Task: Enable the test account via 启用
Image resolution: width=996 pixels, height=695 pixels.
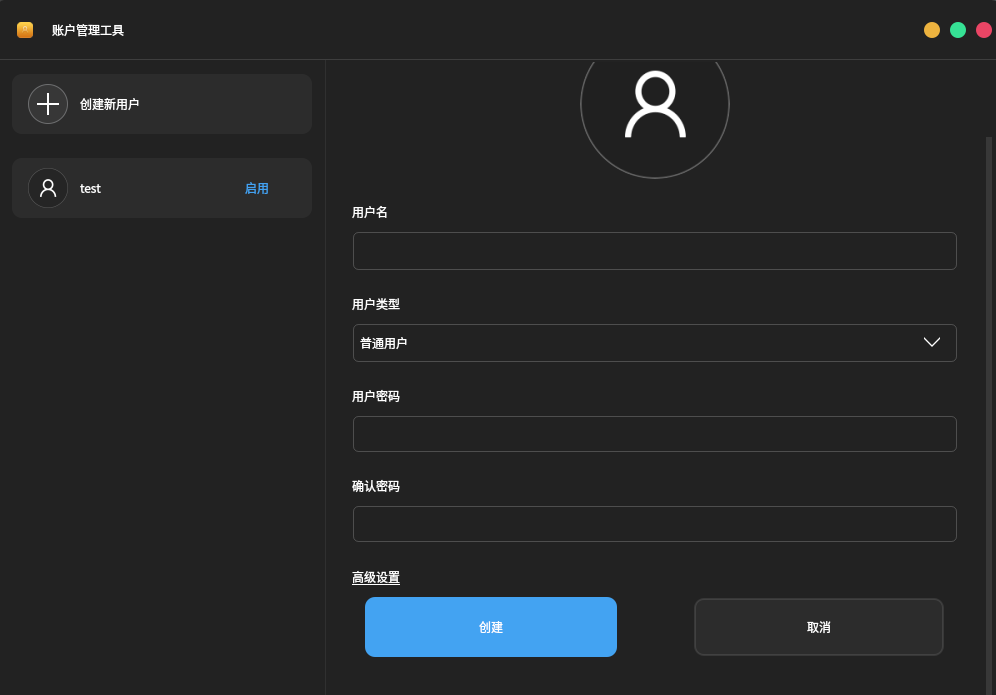Action: [x=257, y=188]
